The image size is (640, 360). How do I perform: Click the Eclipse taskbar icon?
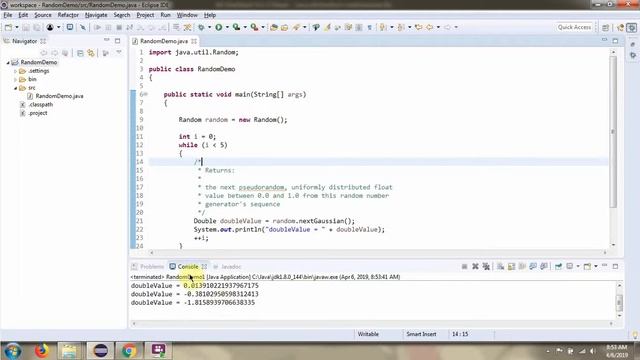[x=100, y=351]
